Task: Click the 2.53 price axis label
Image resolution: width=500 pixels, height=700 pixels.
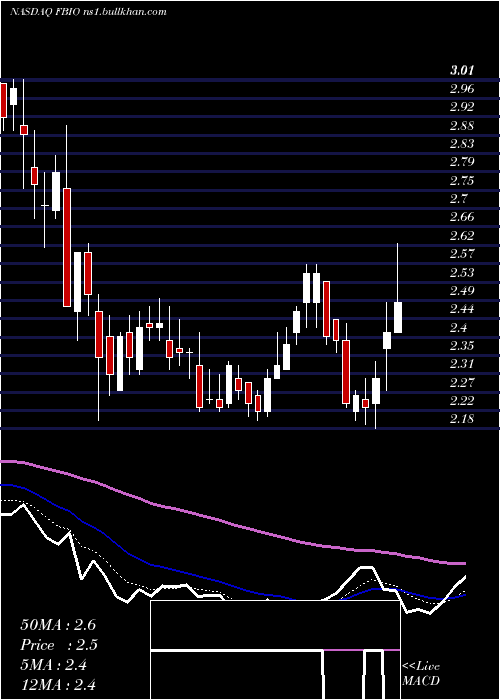Action: (x=462, y=272)
